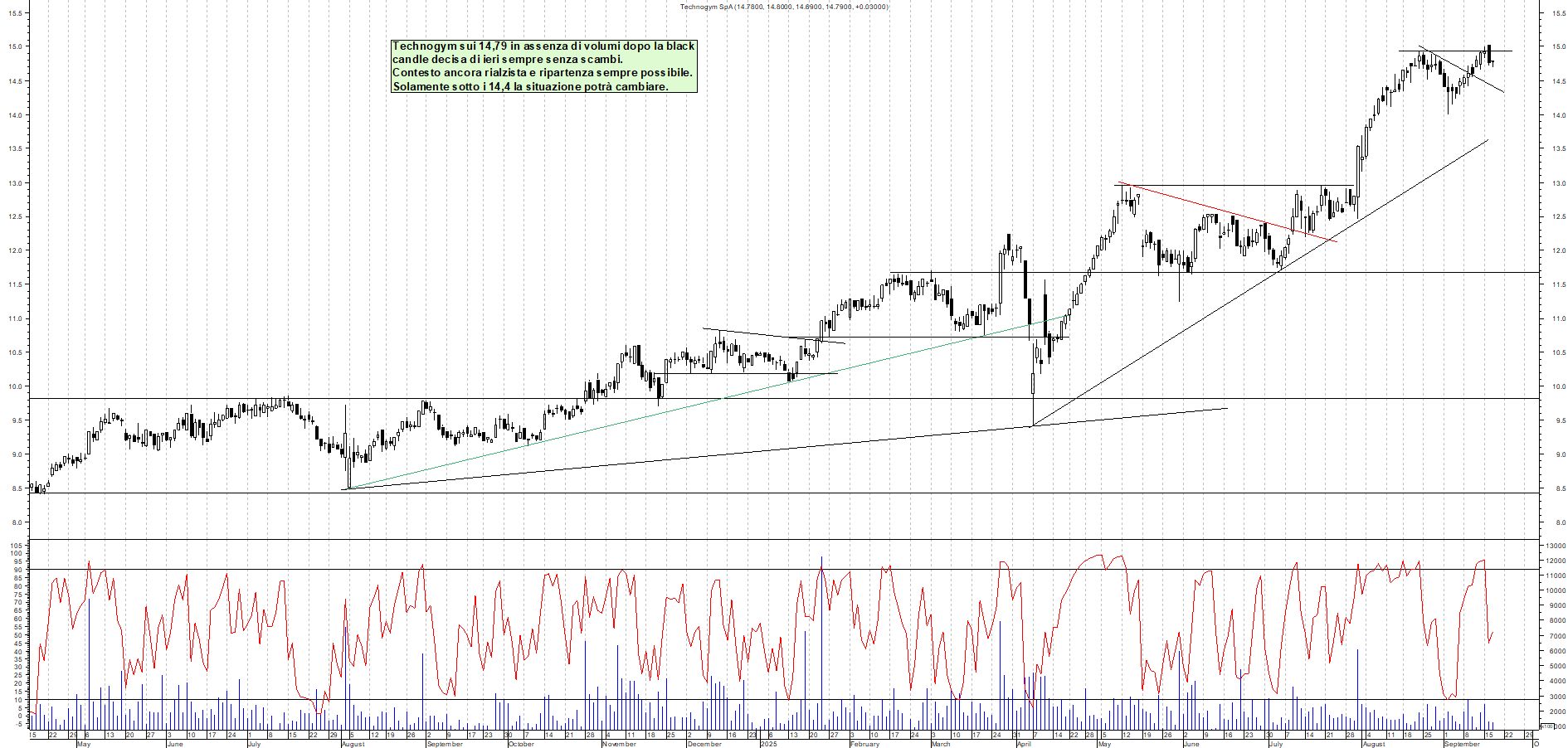Click the 8000 volume axis label

click(x=1557, y=620)
